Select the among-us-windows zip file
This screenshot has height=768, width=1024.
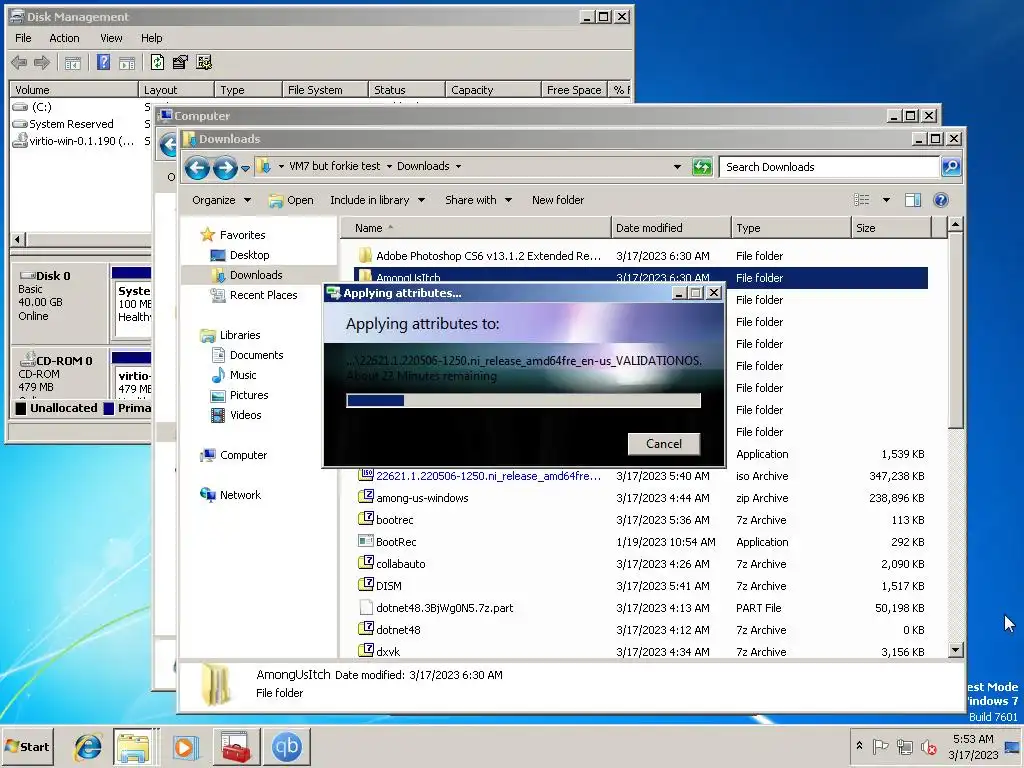point(640,498)
